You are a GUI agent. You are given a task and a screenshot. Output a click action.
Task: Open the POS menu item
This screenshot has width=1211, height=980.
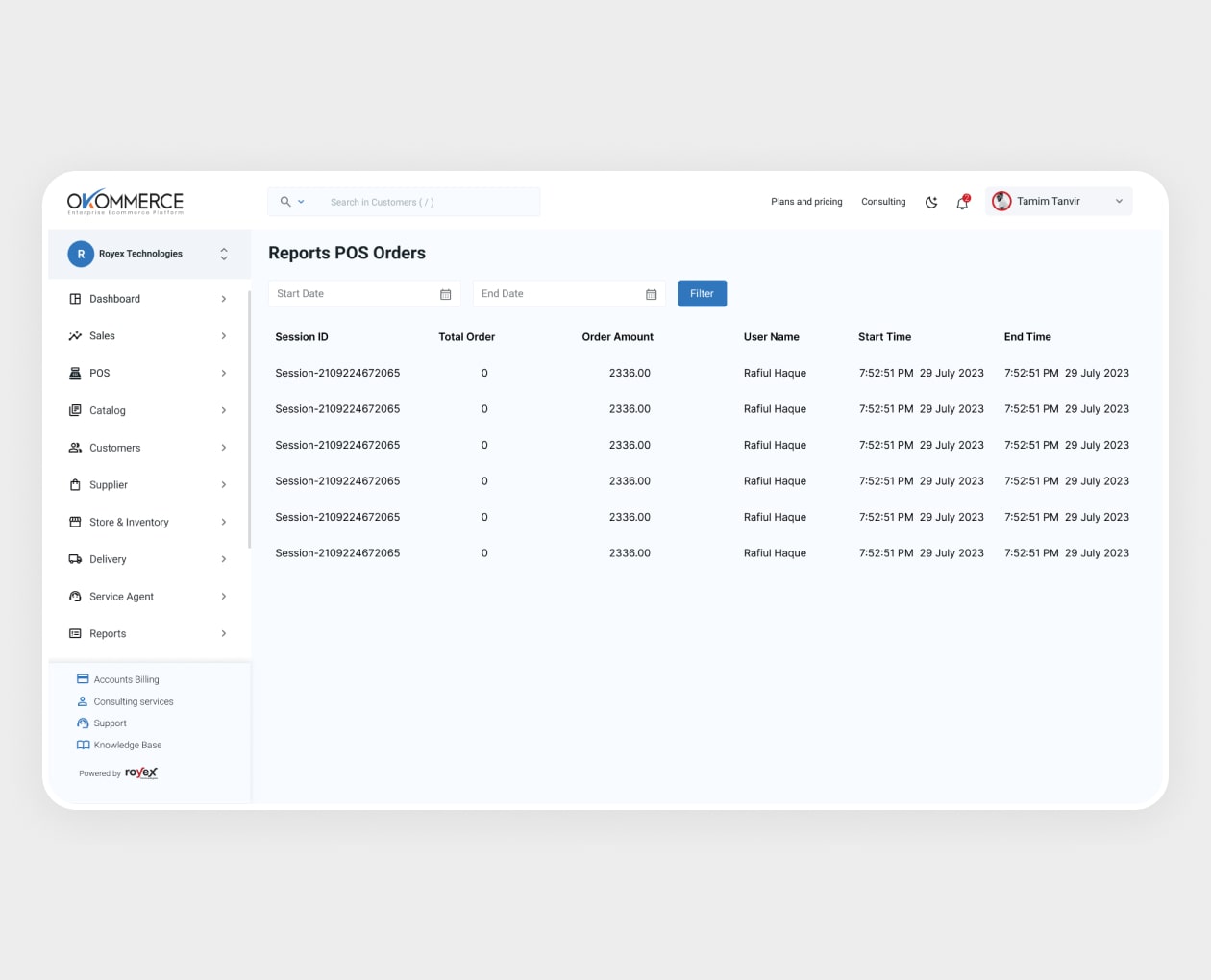[100, 373]
